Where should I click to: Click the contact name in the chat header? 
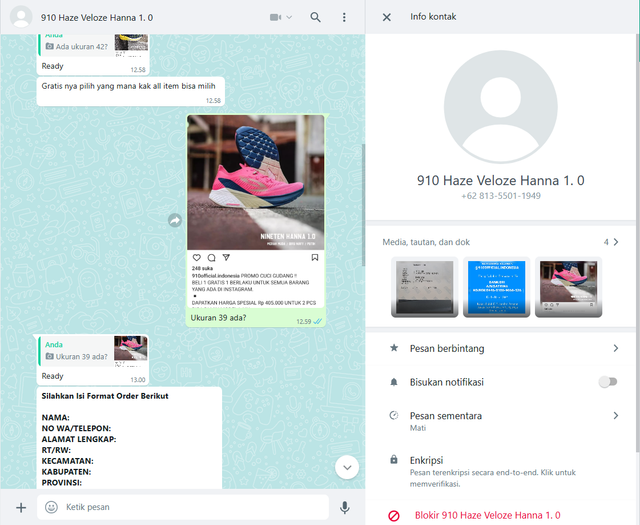(97, 18)
